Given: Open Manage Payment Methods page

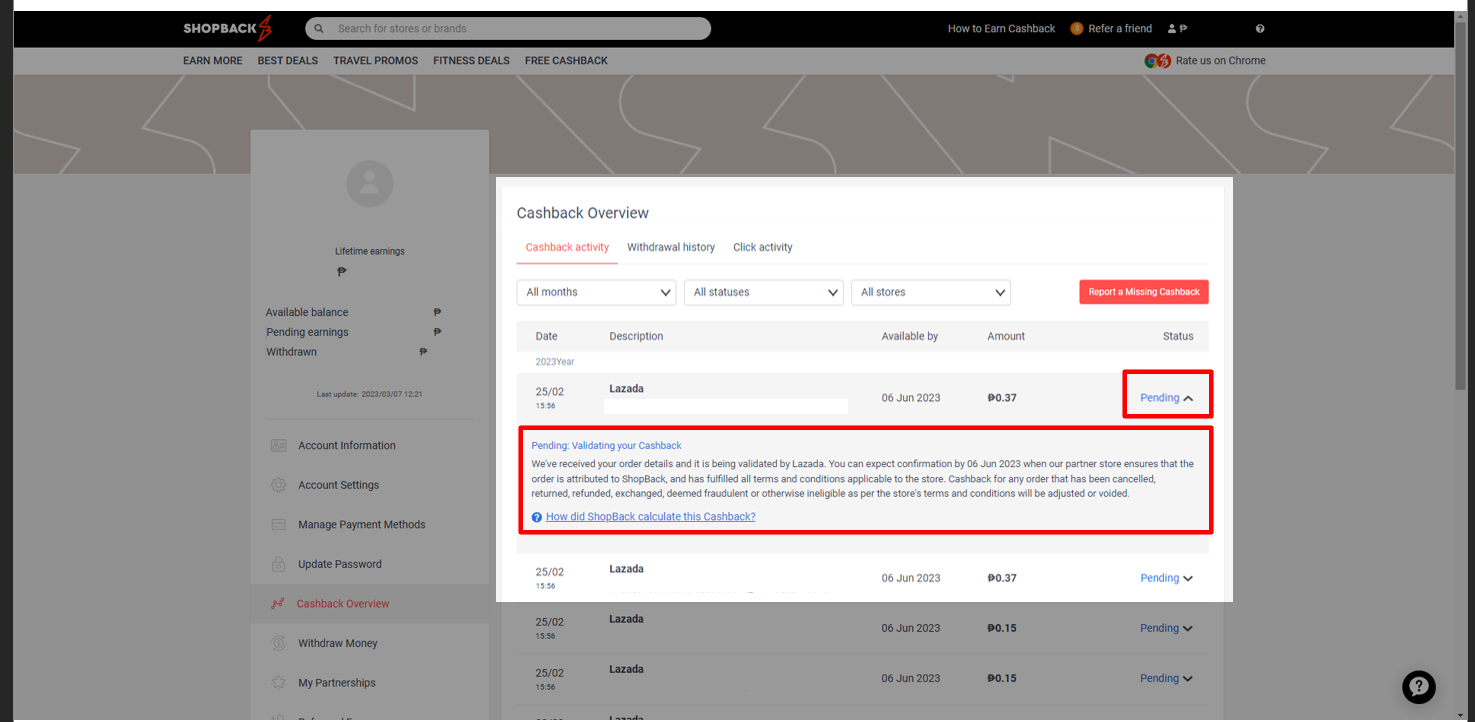Looking at the screenshot, I should click(x=362, y=524).
